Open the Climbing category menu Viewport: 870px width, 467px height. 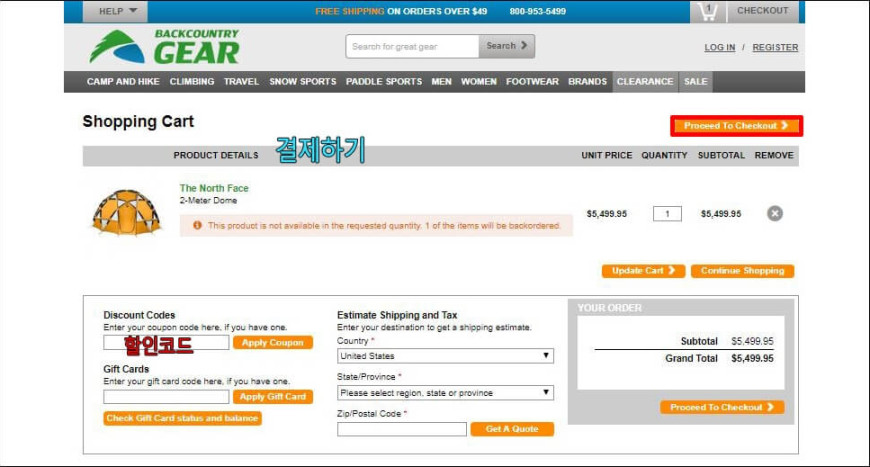(192, 82)
